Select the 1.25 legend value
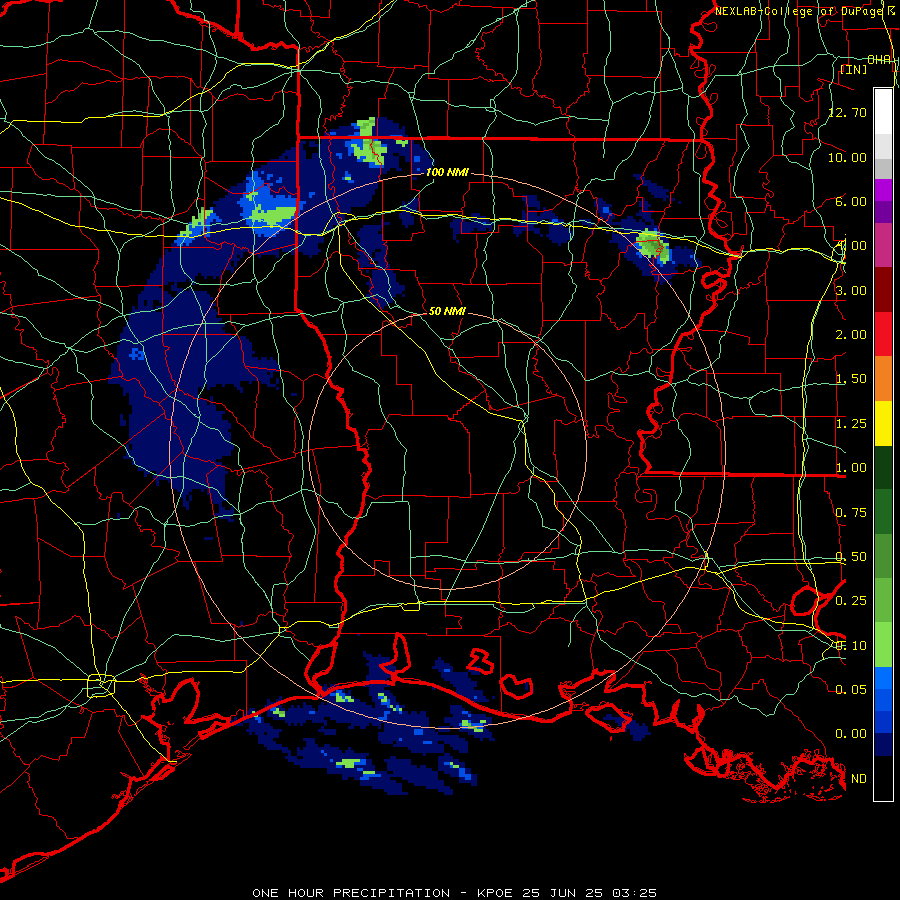The height and width of the screenshot is (900, 900). tap(851, 424)
